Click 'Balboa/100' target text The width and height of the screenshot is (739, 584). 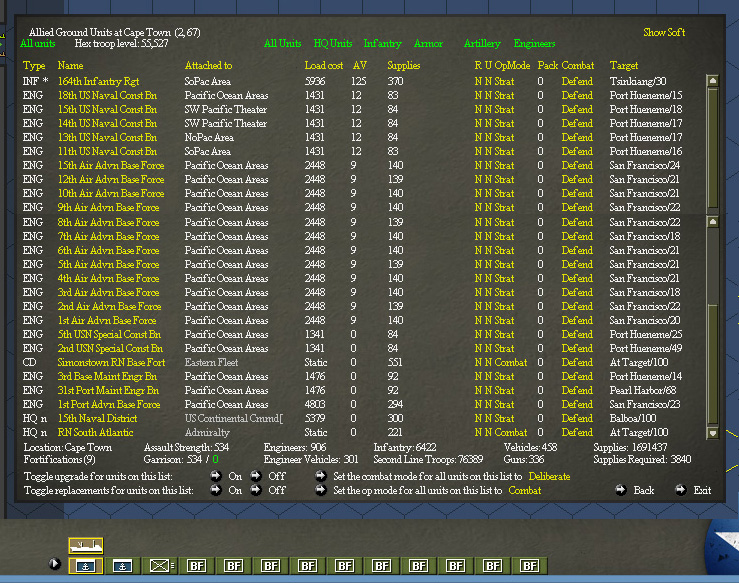pos(632,419)
